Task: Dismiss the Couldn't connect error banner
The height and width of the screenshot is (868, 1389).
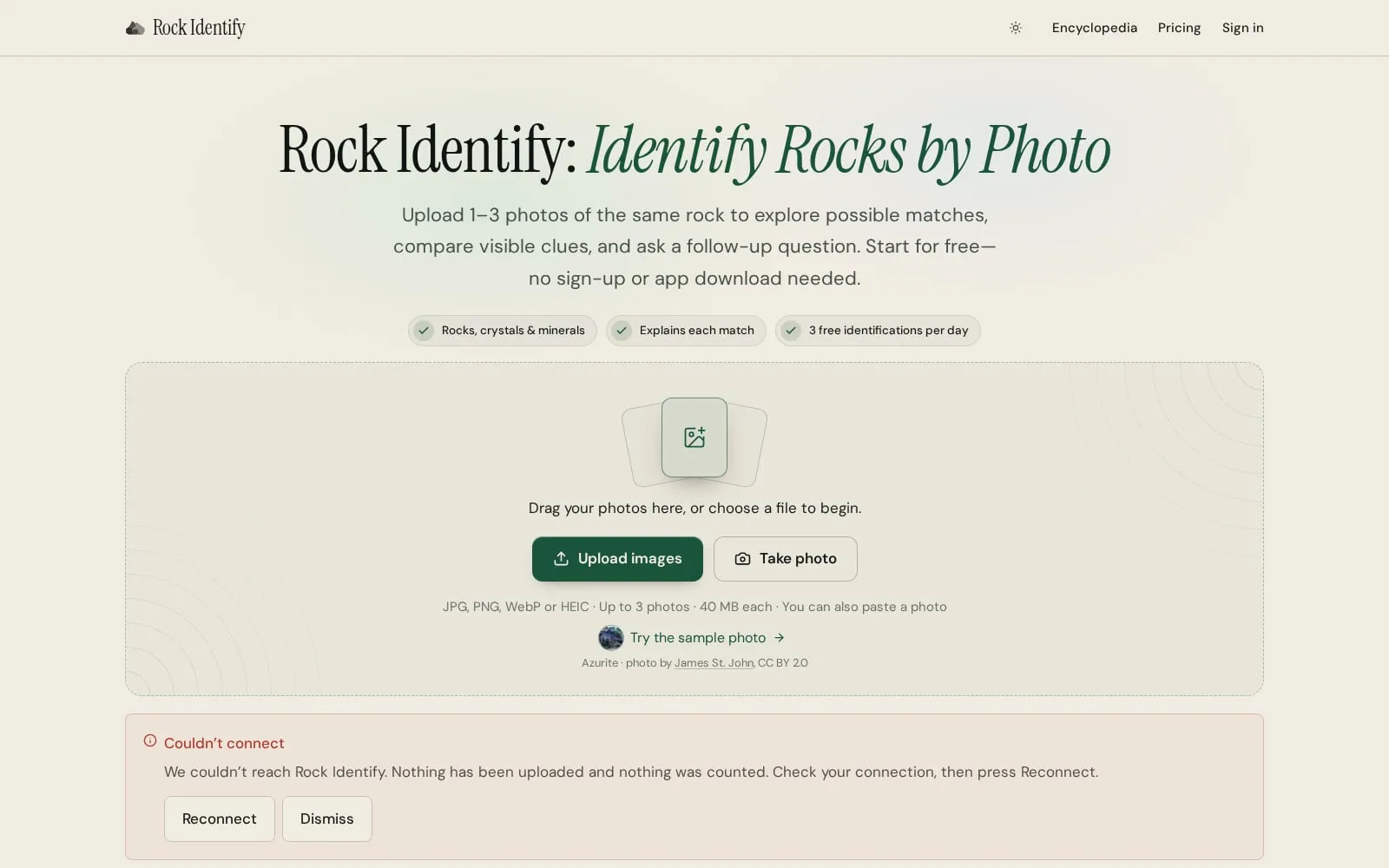Action: (x=327, y=819)
